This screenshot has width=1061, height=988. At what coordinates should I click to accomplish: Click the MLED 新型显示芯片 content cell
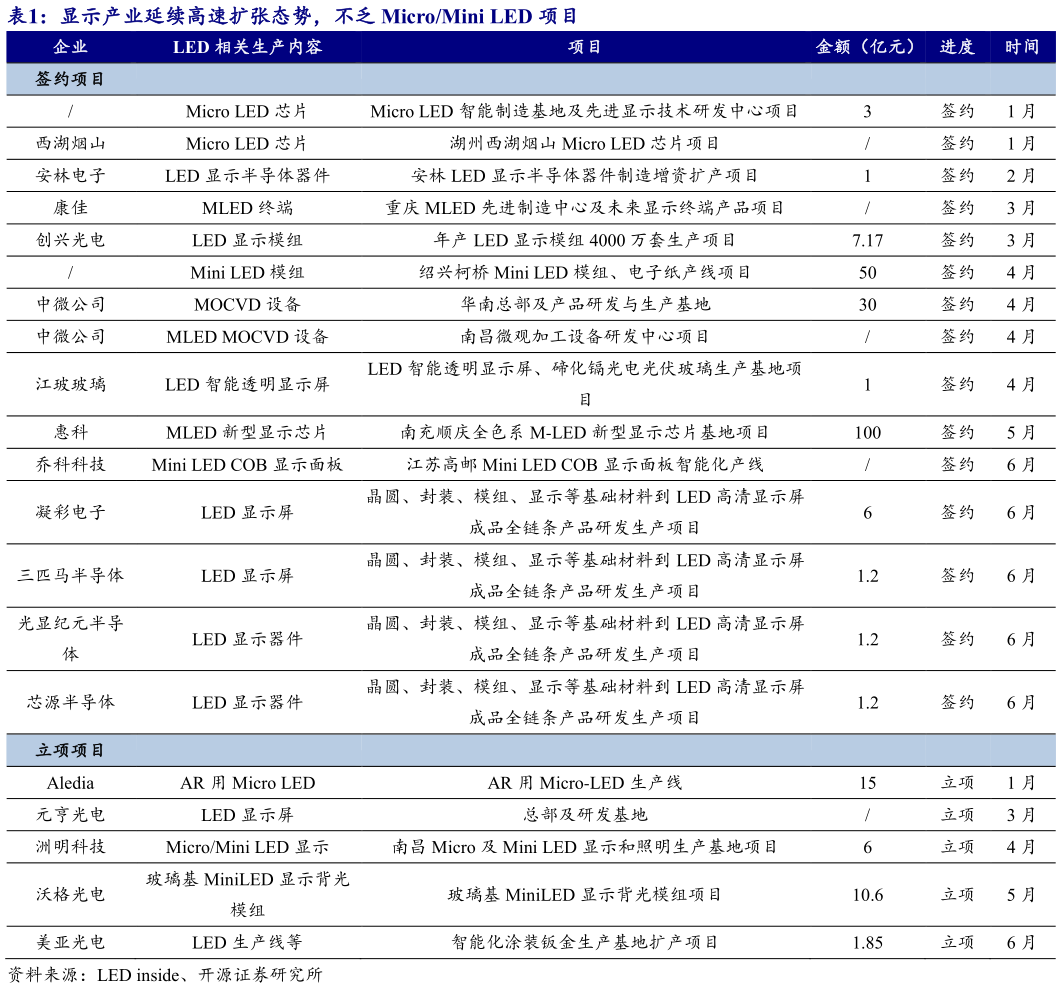pyautogui.click(x=248, y=432)
